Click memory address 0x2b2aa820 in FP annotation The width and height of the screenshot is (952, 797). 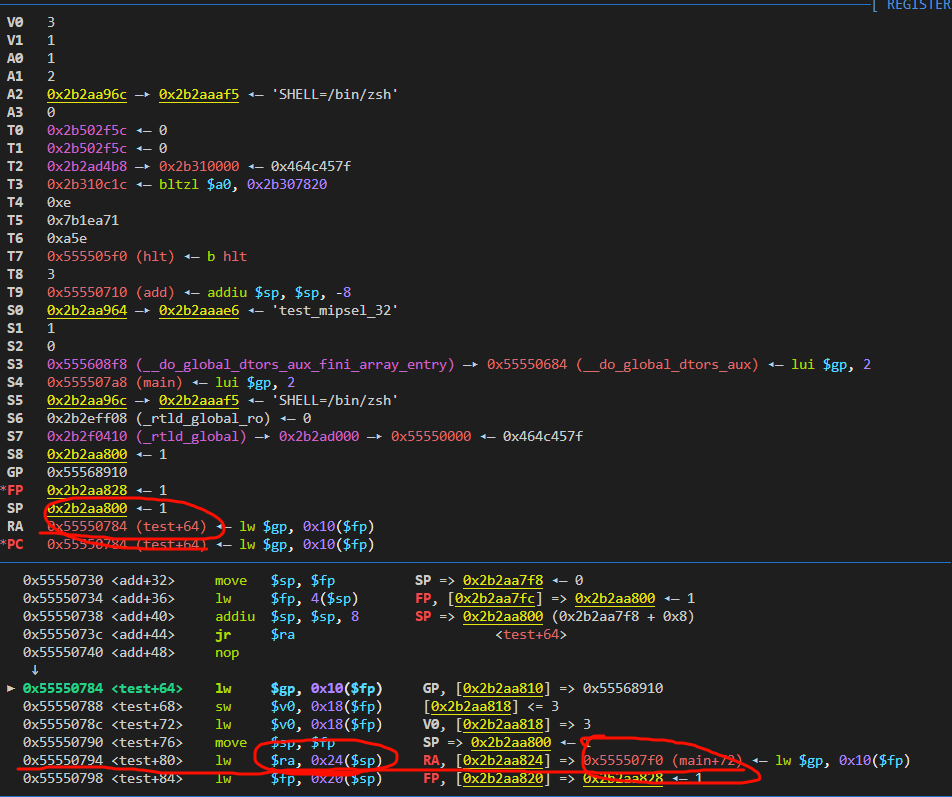pos(503,778)
